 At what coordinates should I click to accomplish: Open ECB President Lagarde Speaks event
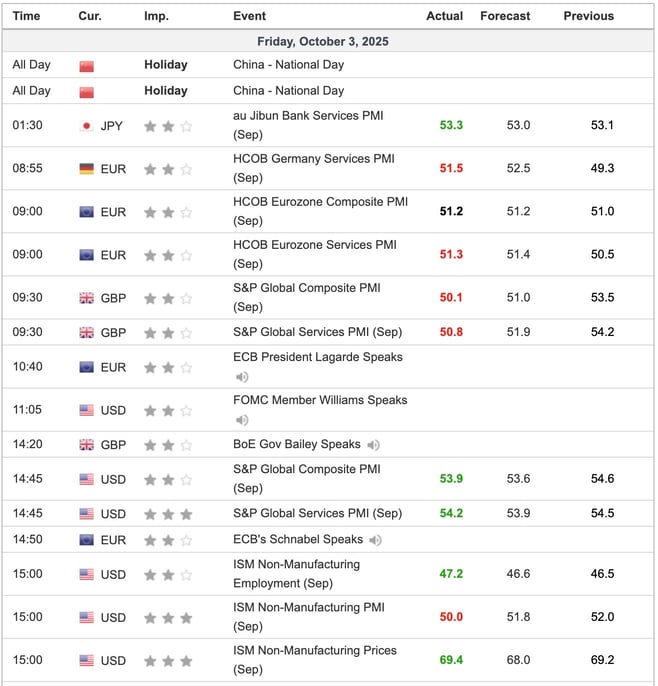tap(317, 357)
